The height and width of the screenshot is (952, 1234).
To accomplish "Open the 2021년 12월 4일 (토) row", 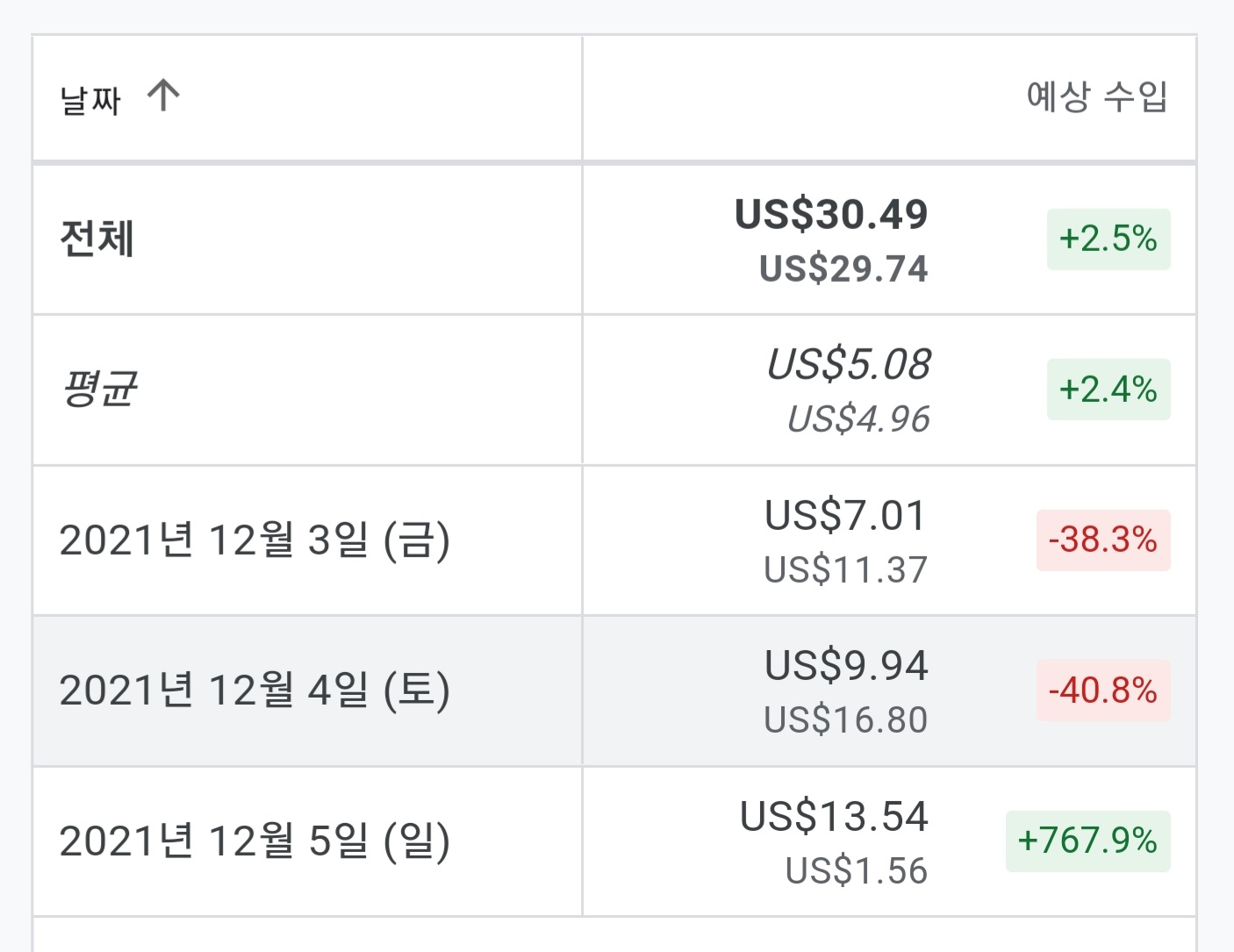I will click(x=255, y=691).
